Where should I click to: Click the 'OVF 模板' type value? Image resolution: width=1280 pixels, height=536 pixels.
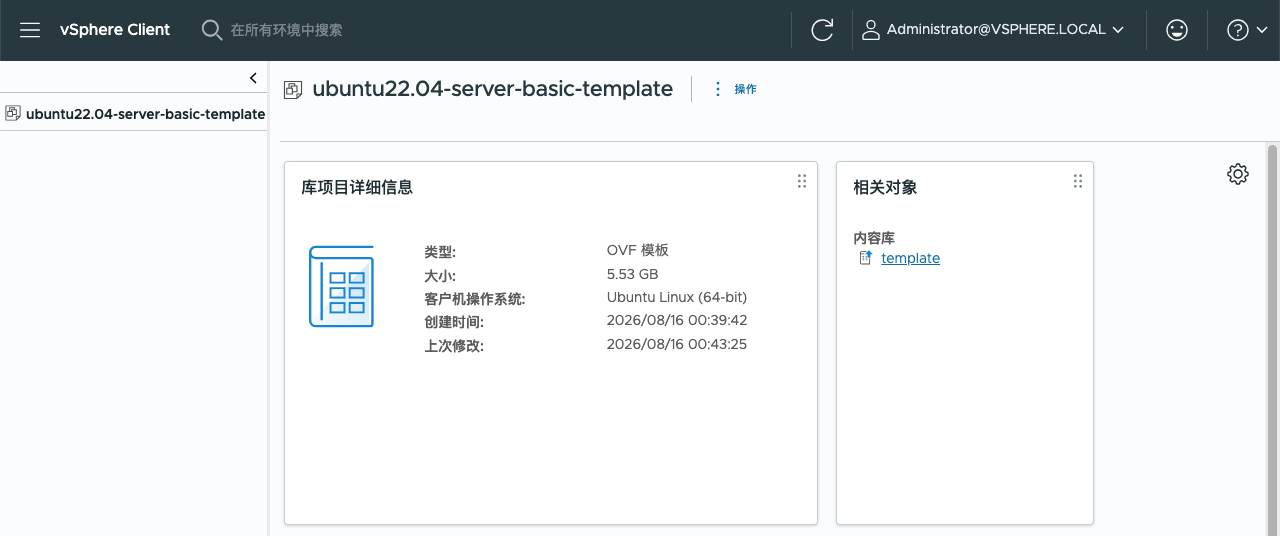click(x=638, y=250)
